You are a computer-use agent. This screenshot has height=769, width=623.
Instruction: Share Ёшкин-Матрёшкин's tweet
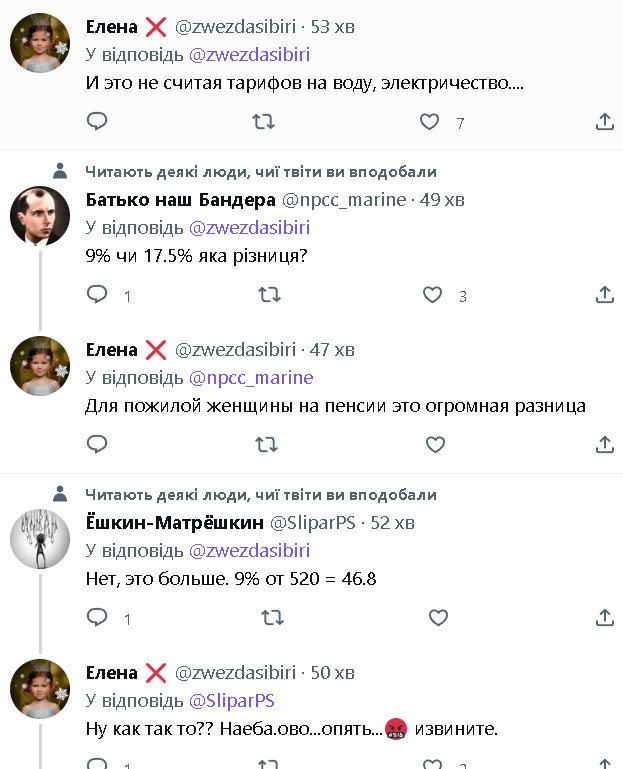(x=604, y=618)
